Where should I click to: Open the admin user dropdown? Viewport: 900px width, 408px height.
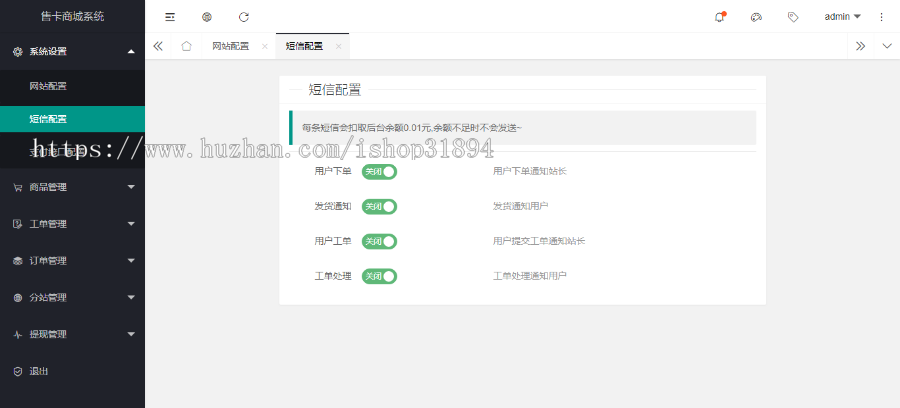tap(843, 17)
